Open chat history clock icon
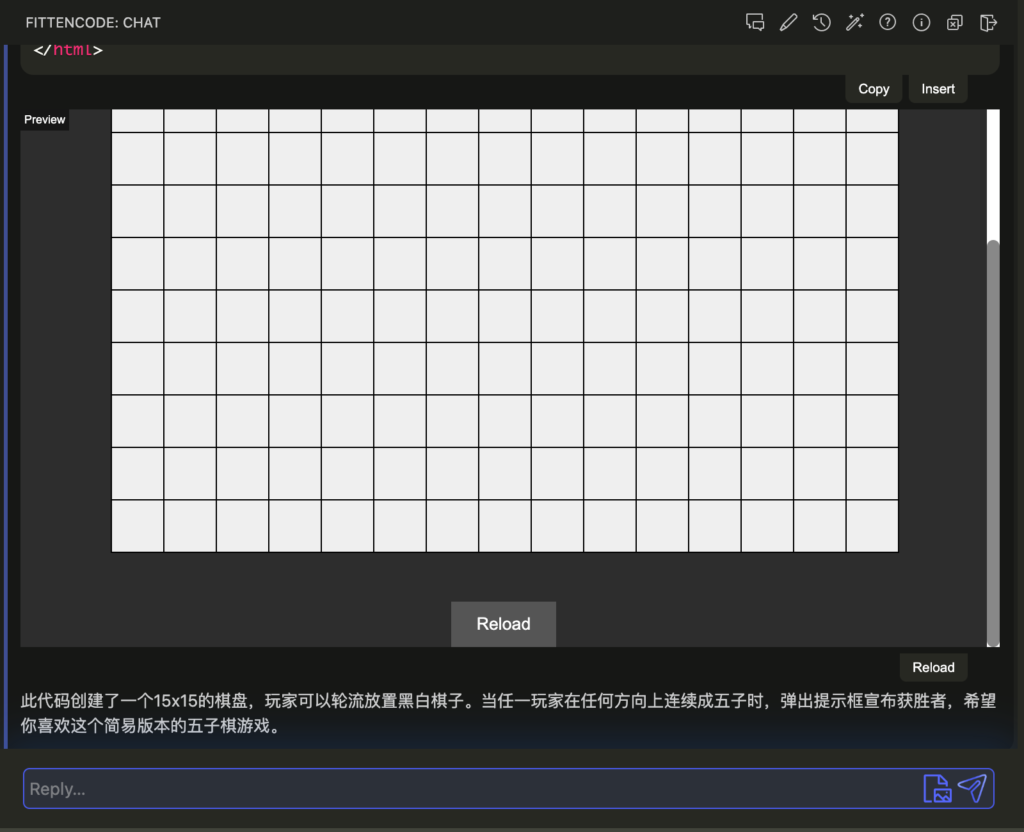The image size is (1024, 832). point(821,22)
